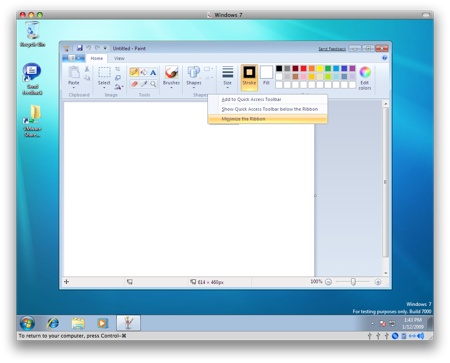Pick the yellow color swatch

tap(320, 68)
